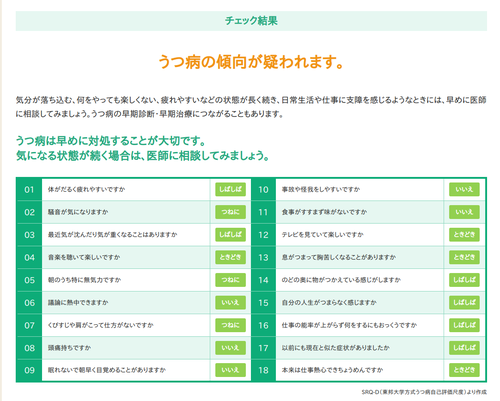Click question text のどの奥に物がつかえている感じがしますか
Screen dimensions: 500x401
341,280
